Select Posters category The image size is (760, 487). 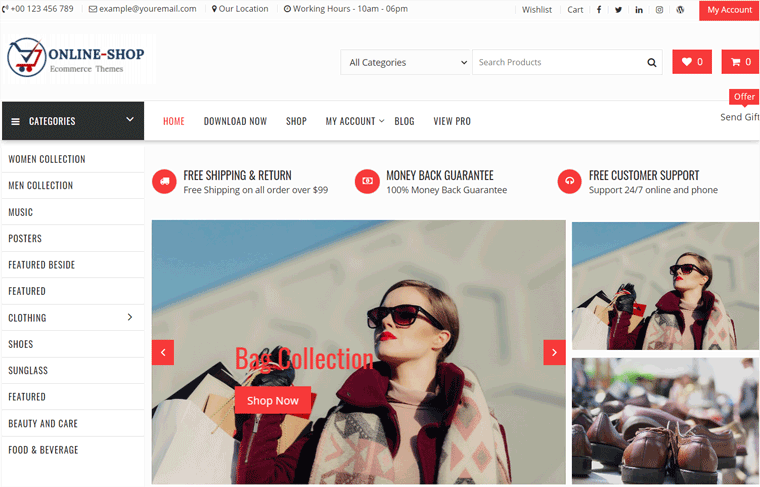[73, 238]
